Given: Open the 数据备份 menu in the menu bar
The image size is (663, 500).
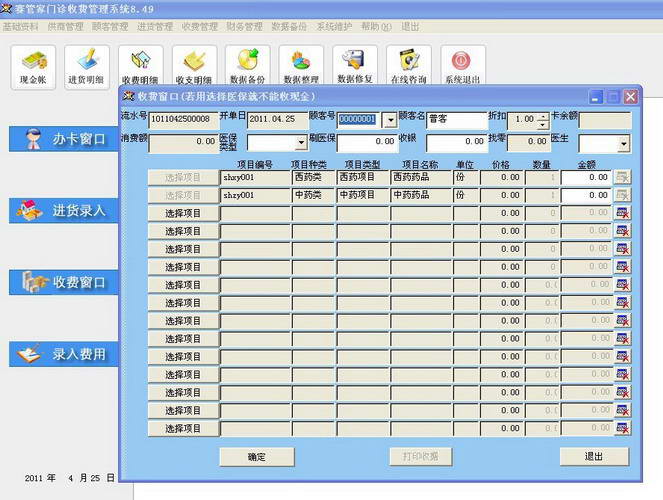Looking at the screenshot, I should [x=289, y=27].
